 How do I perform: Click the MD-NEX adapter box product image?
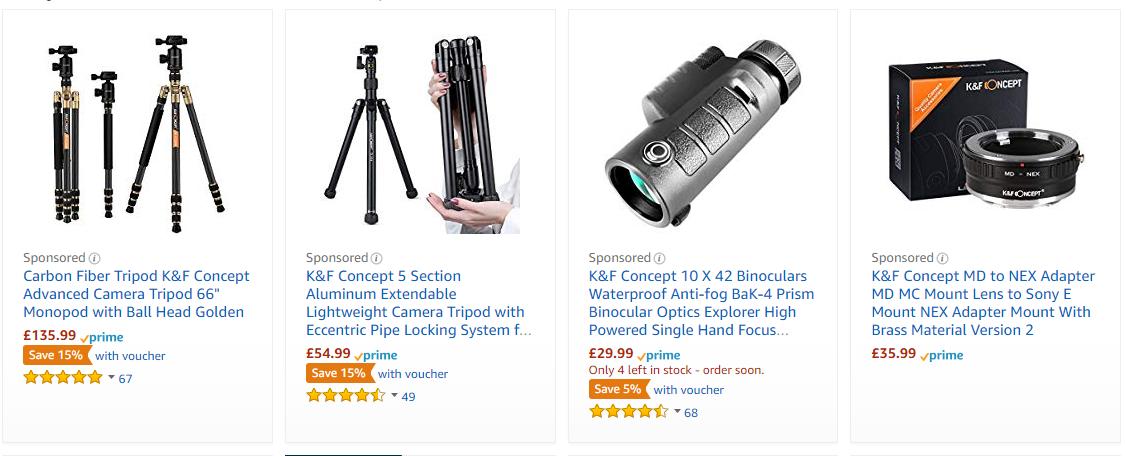(985, 134)
